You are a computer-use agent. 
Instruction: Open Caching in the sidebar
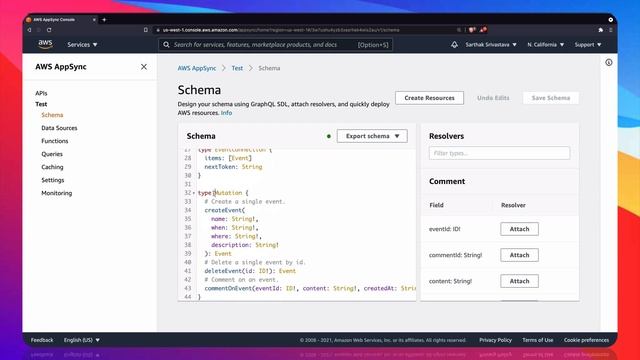click(x=52, y=167)
